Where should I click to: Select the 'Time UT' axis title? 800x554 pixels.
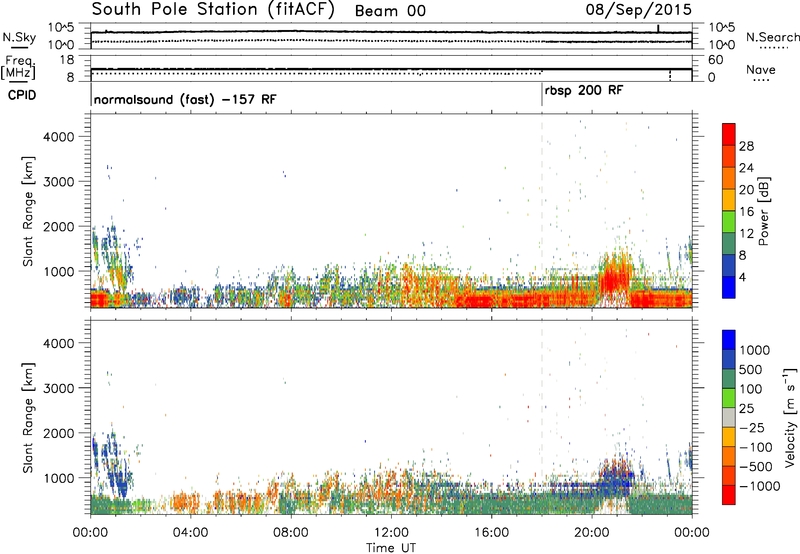pyautogui.click(x=391, y=548)
